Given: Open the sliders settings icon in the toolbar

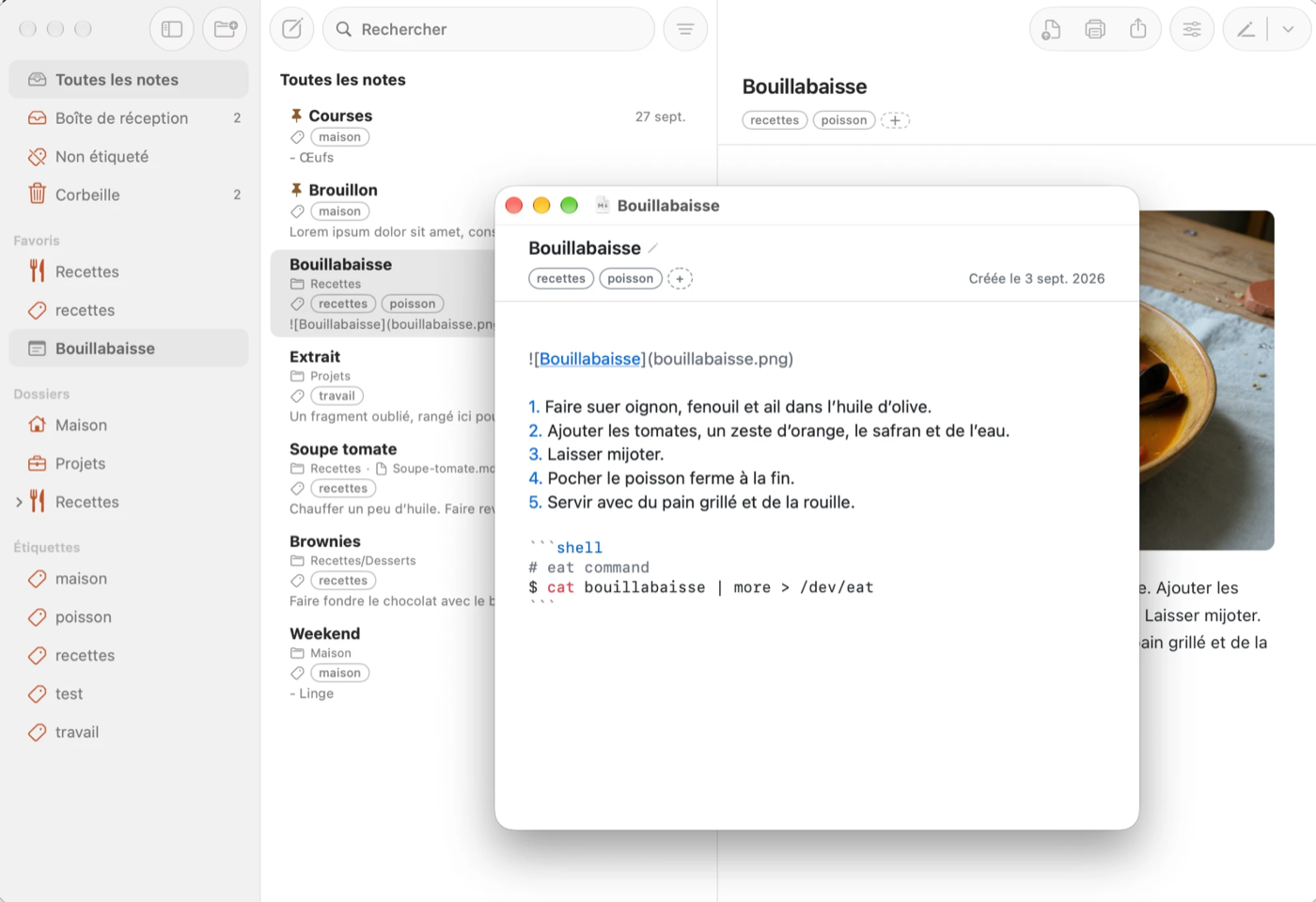Looking at the screenshot, I should click(1192, 29).
